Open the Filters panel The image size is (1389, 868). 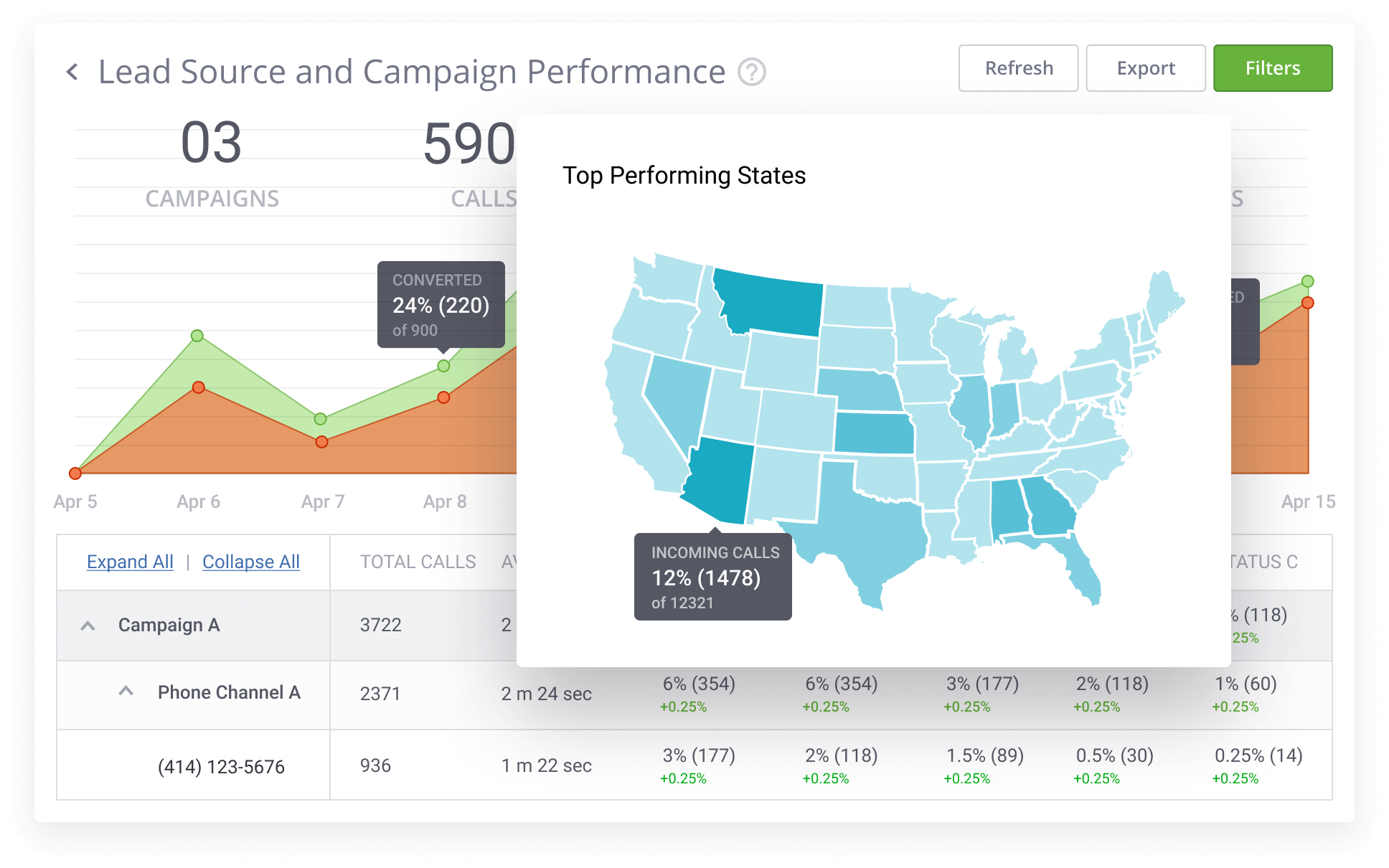[1273, 68]
